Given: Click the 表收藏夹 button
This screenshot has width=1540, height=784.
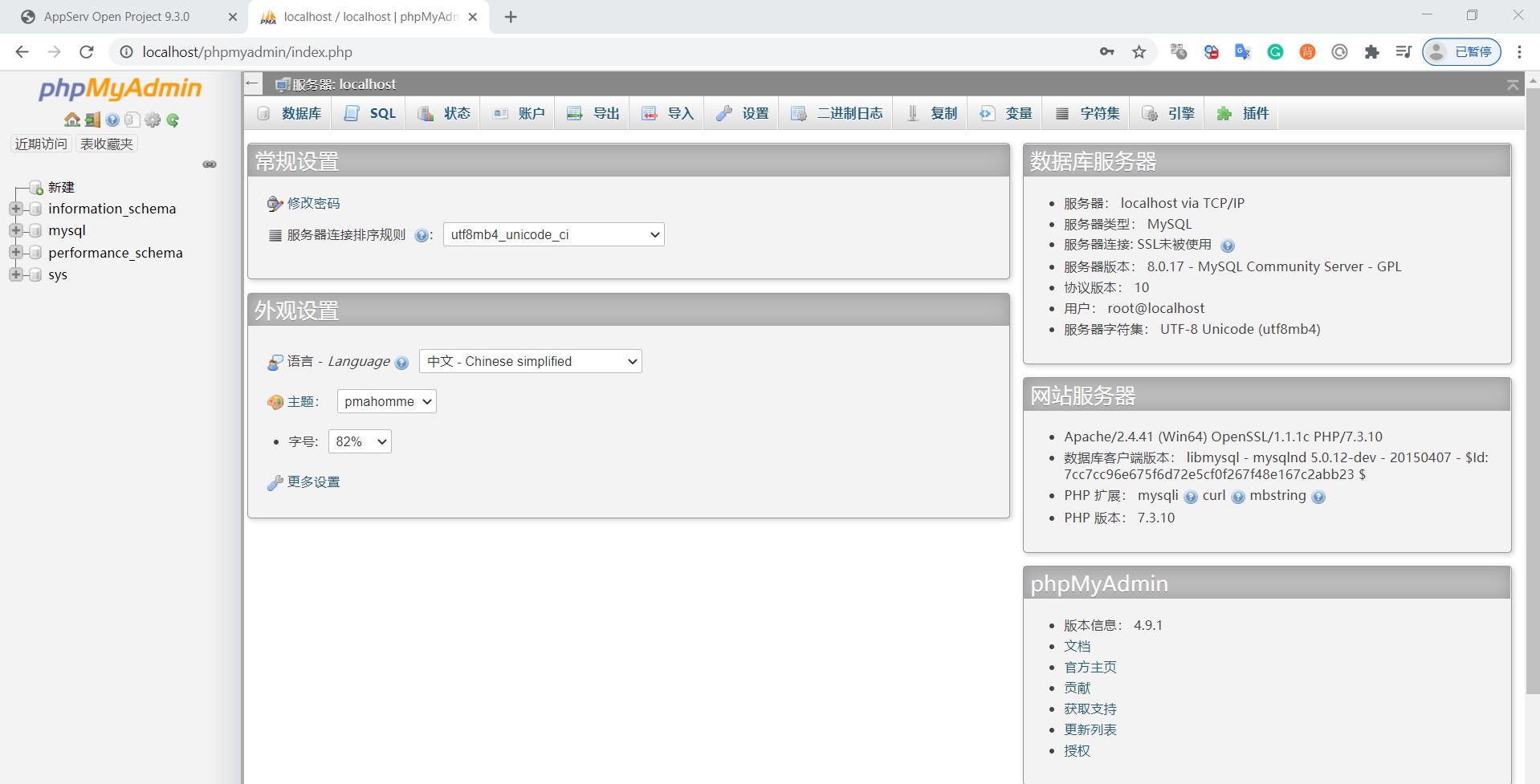Looking at the screenshot, I should (x=107, y=144).
